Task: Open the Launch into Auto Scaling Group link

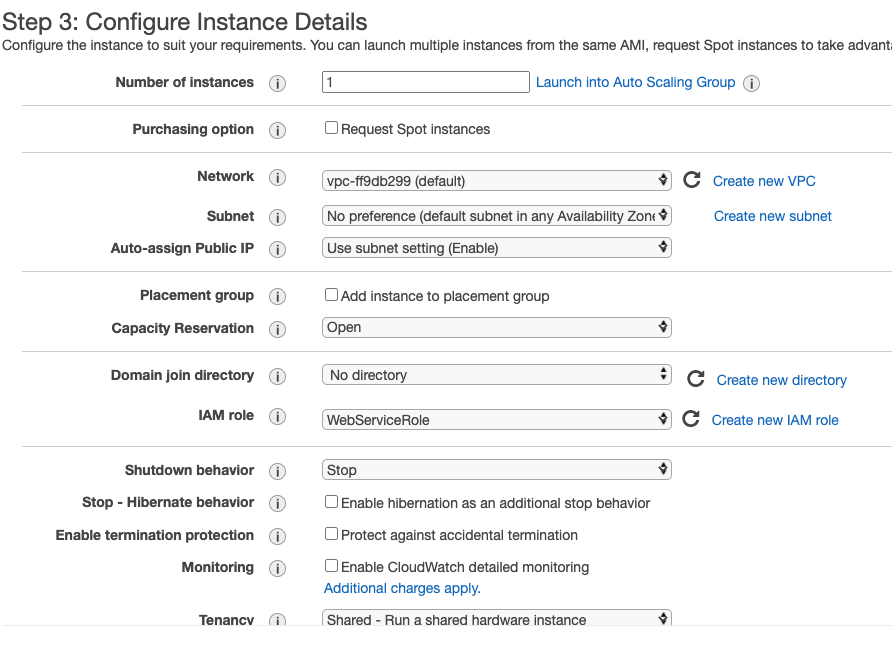Action: (x=635, y=82)
